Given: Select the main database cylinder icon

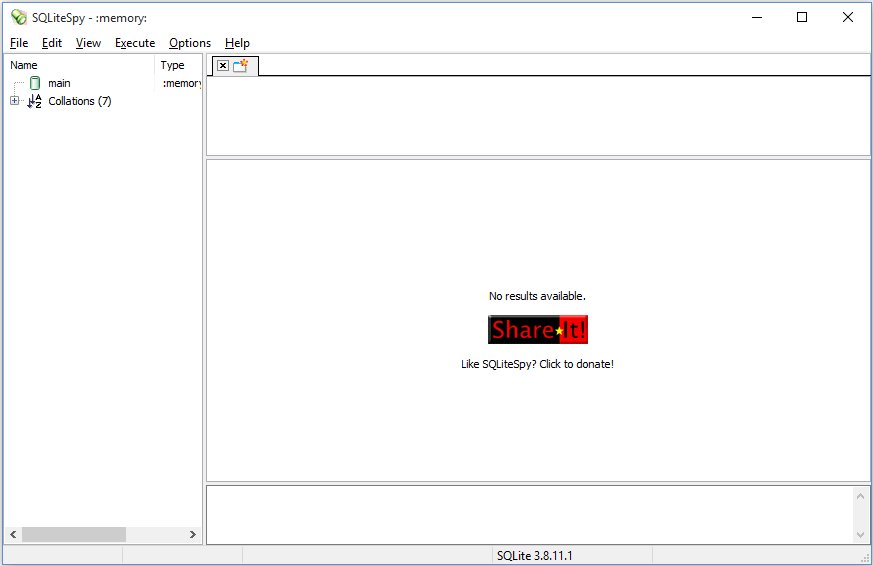Looking at the screenshot, I should click(x=35, y=83).
